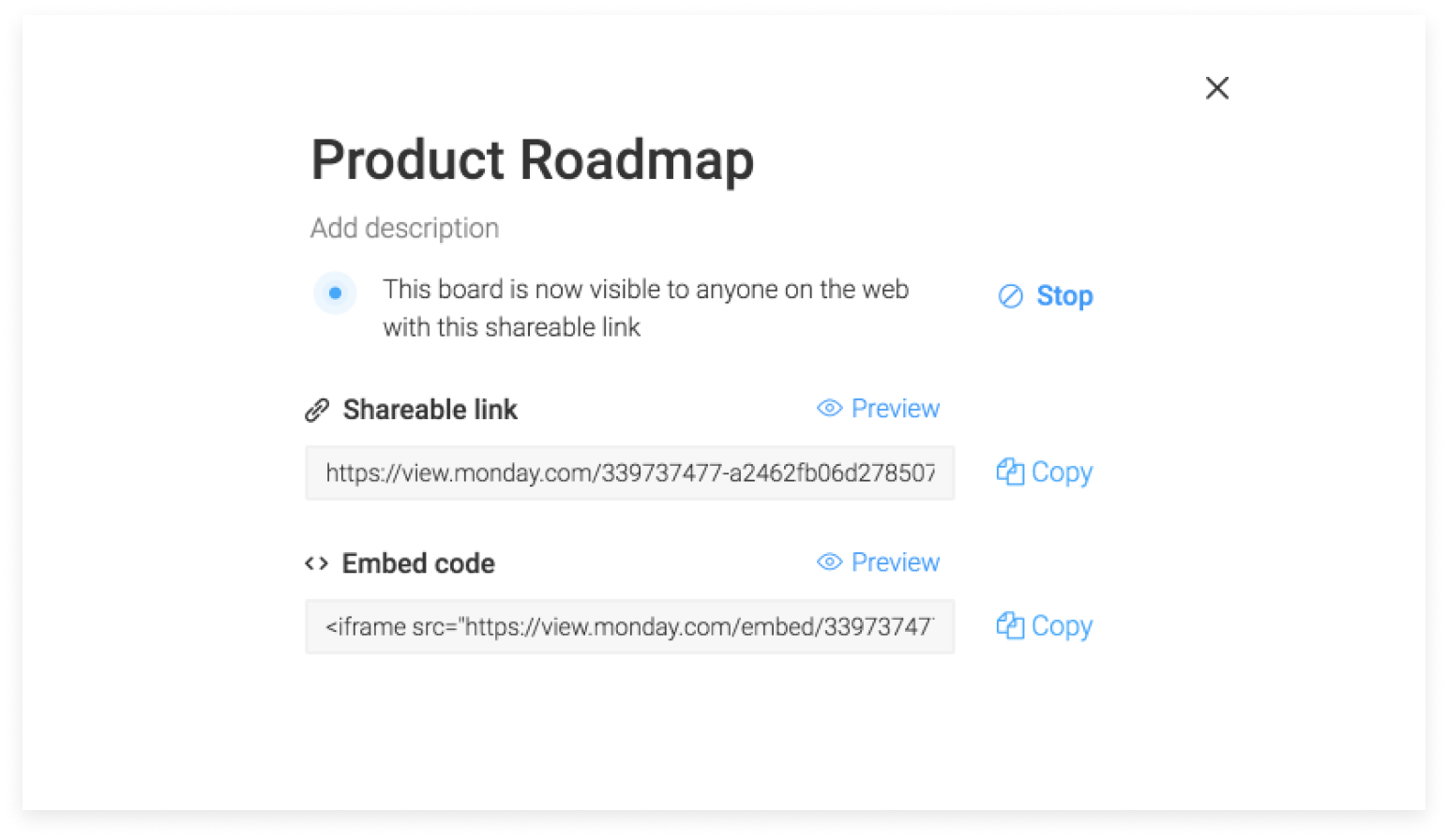The width and height of the screenshot is (1448, 840).
Task: Click the blue pulsing visibility status dot
Action: [335, 292]
